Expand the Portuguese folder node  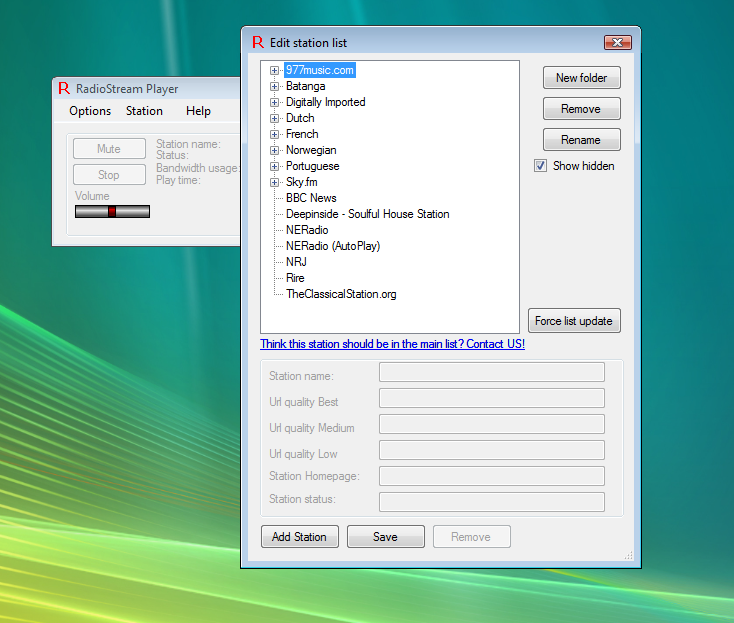[274, 166]
